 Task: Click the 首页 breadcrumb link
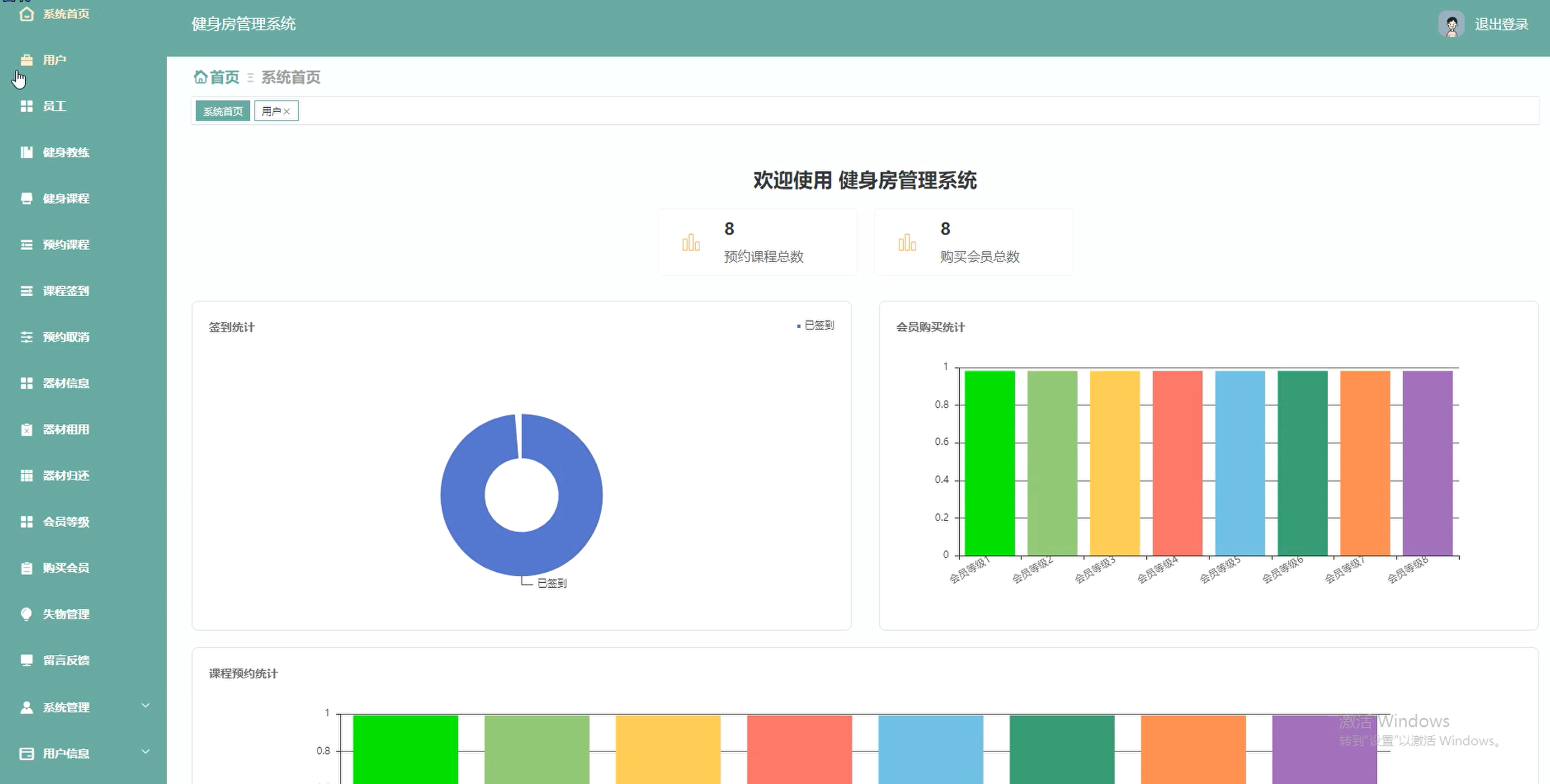pos(224,77)
